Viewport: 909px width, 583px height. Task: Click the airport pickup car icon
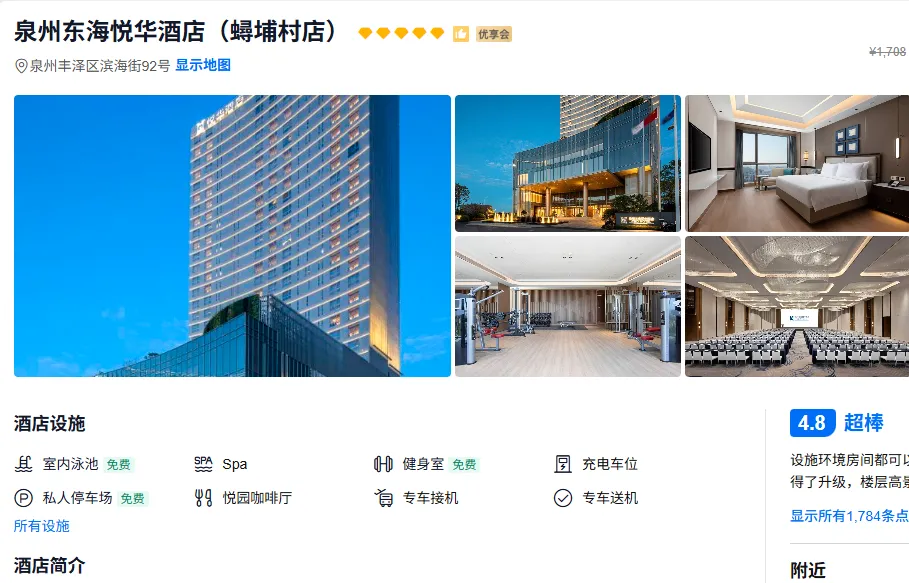[x=383, y=498]
